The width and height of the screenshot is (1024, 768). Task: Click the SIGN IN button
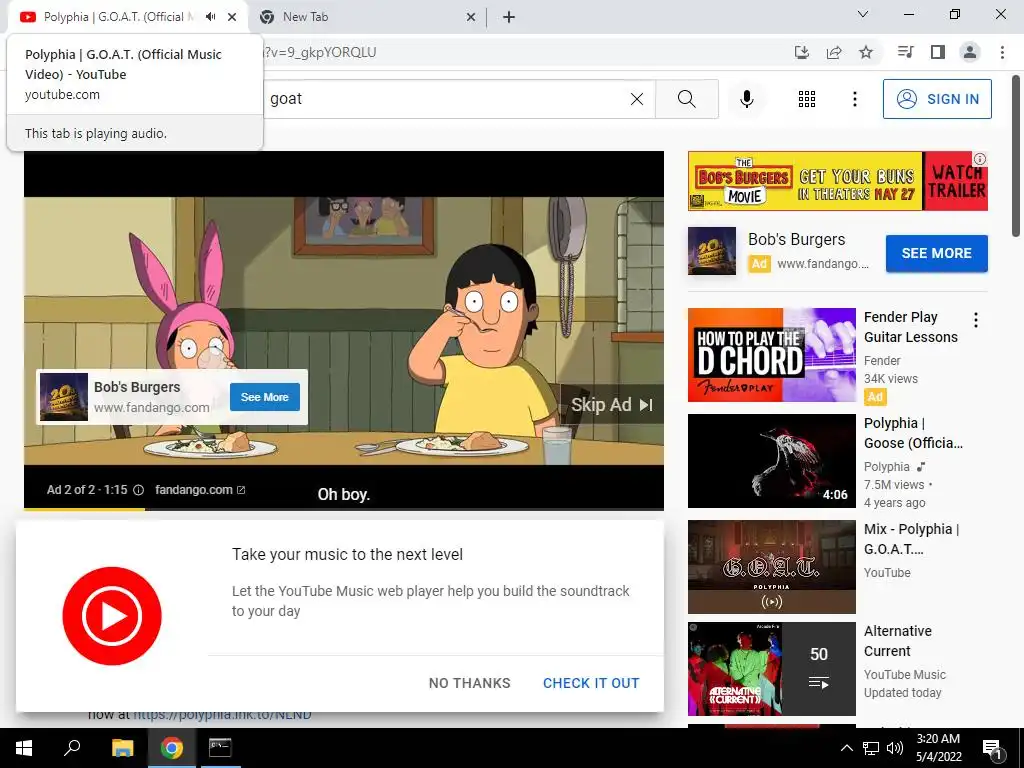point(937,99)
